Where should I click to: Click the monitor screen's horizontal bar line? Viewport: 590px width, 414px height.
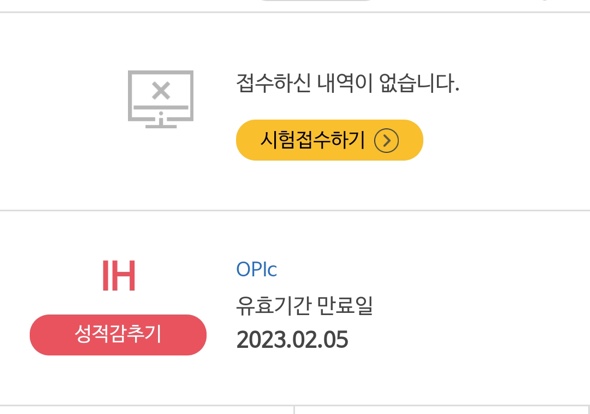click(x=161, y=107)
